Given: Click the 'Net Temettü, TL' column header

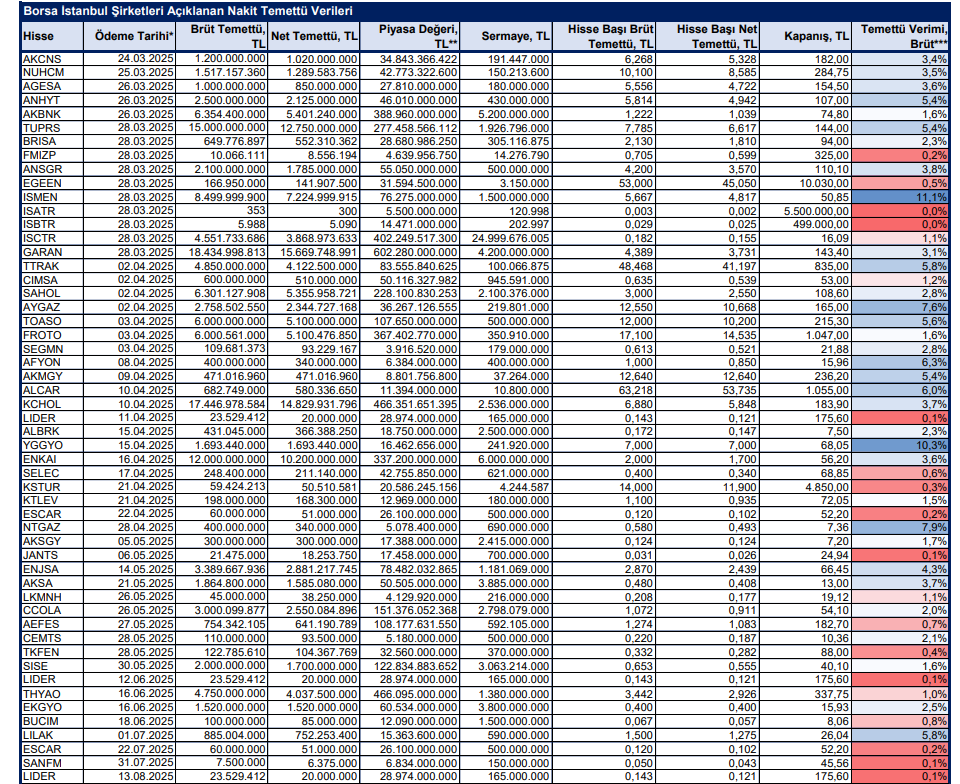Looking at the screenshot, I should click(x=314, y=36).
